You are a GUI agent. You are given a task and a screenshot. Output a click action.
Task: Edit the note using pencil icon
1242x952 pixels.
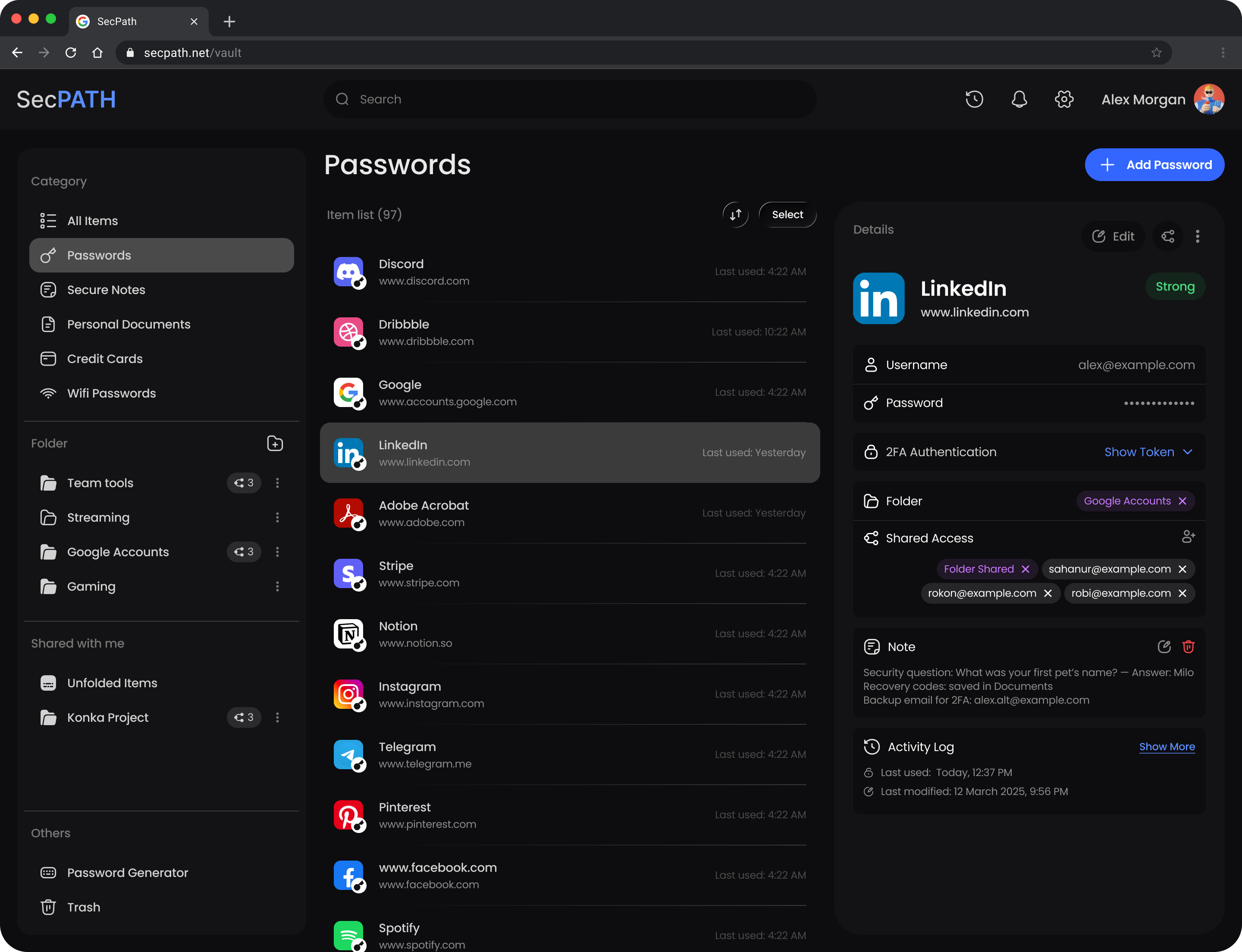point(1164,647)
